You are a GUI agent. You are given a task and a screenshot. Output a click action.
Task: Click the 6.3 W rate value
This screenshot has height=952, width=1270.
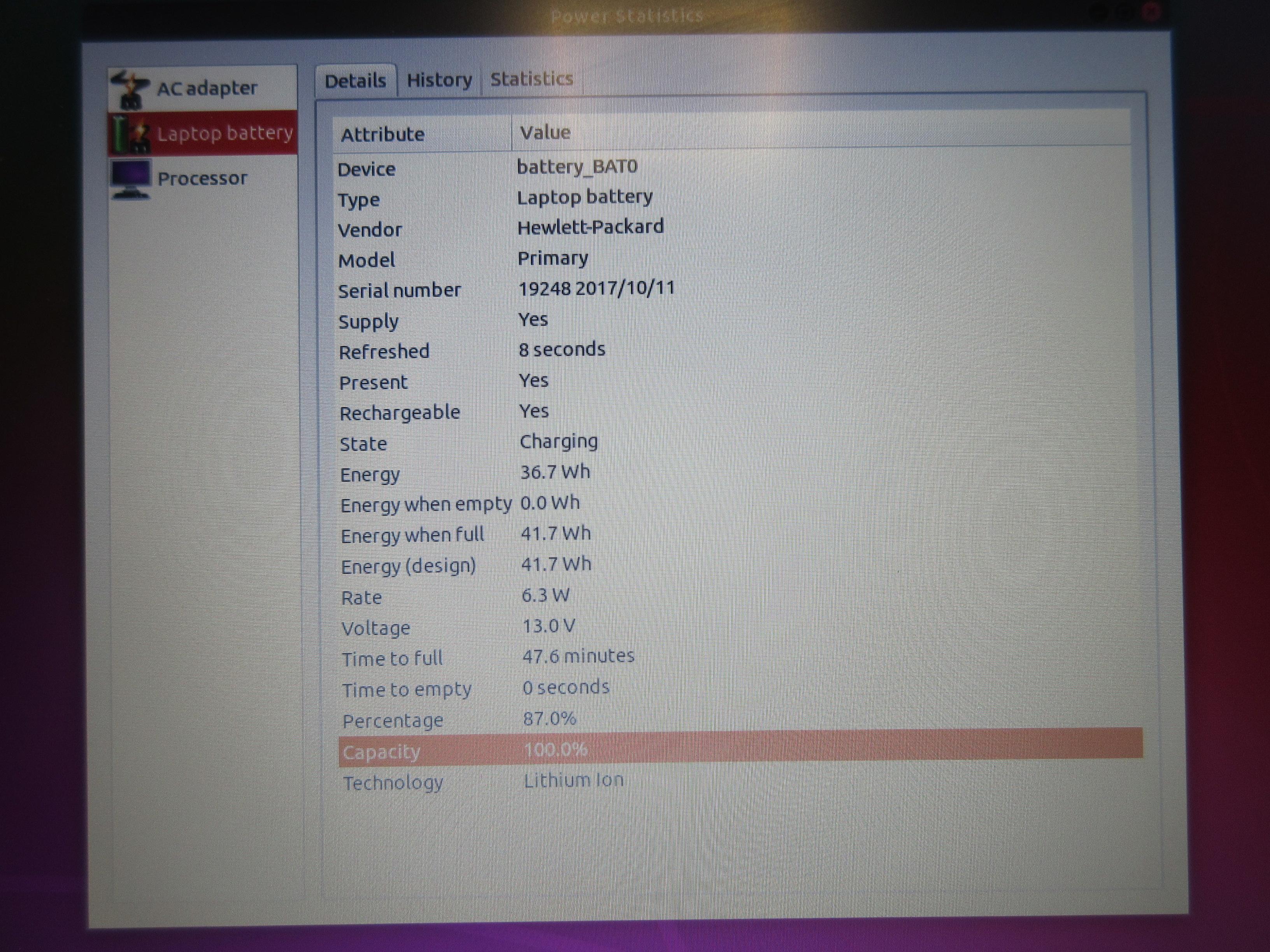point(546,595)
